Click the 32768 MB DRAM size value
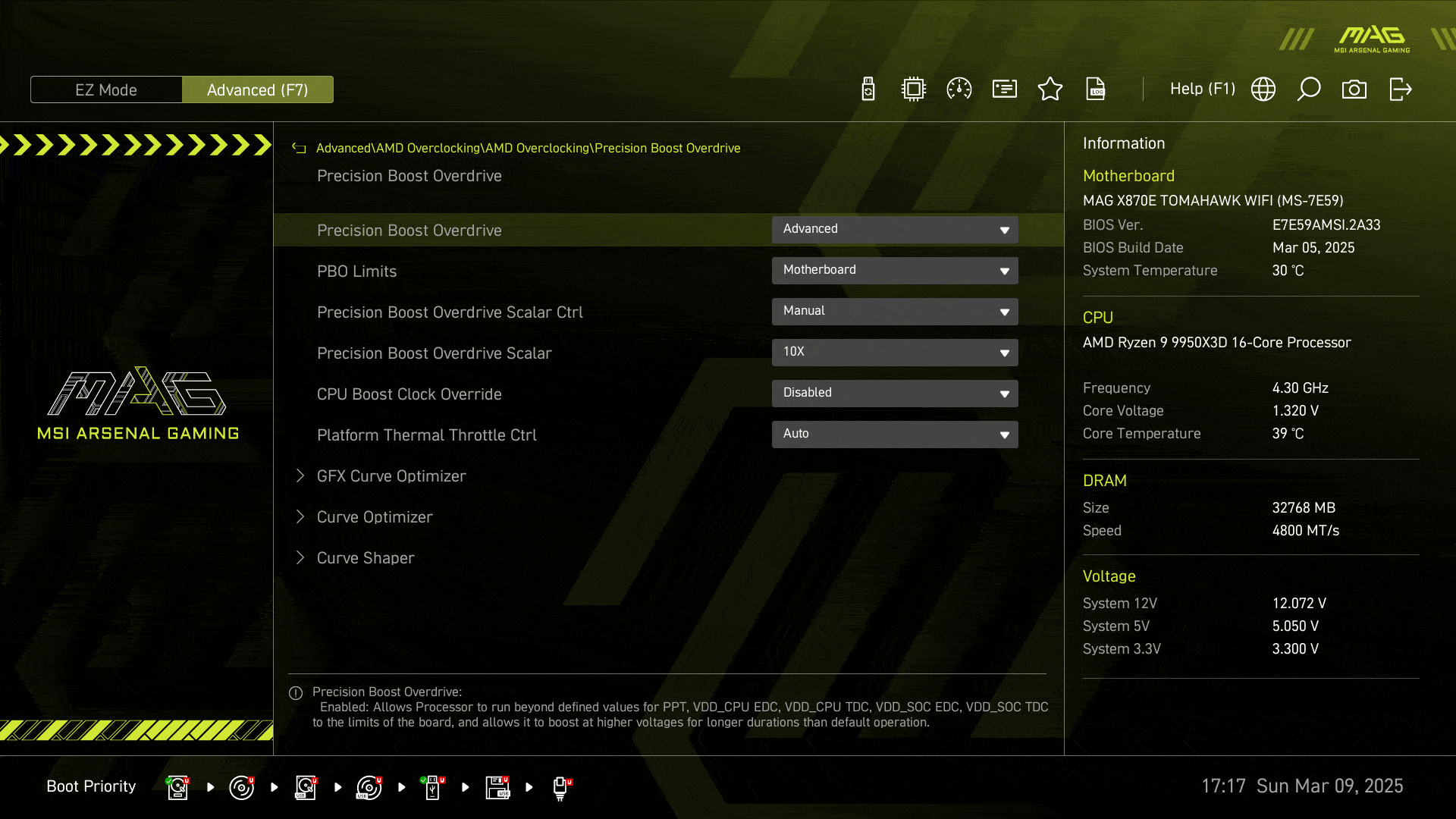Viewport: 1456px width, 819px height. [x=1304, y=508]
